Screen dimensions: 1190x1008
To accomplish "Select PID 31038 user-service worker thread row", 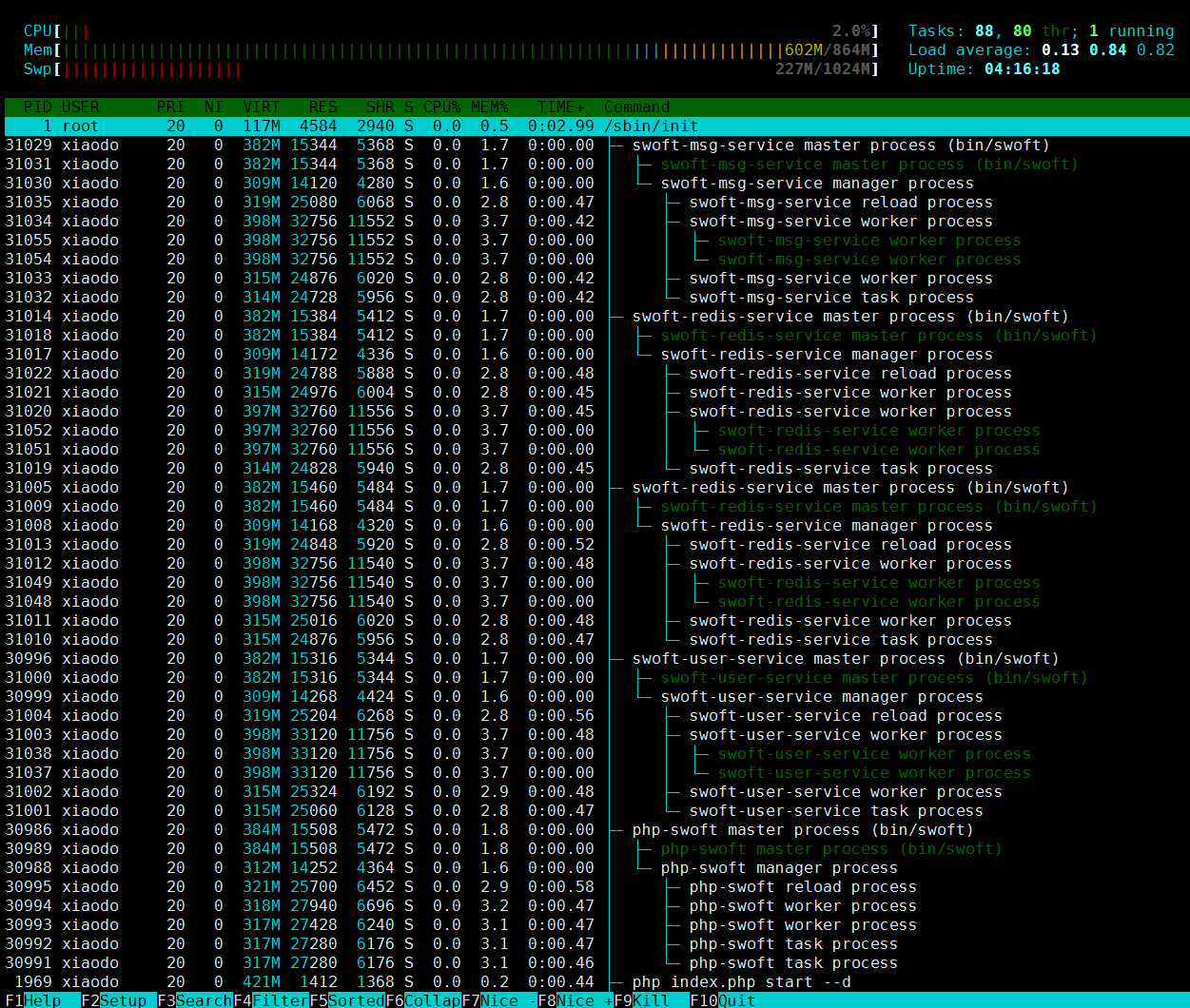I will point(596,753).
